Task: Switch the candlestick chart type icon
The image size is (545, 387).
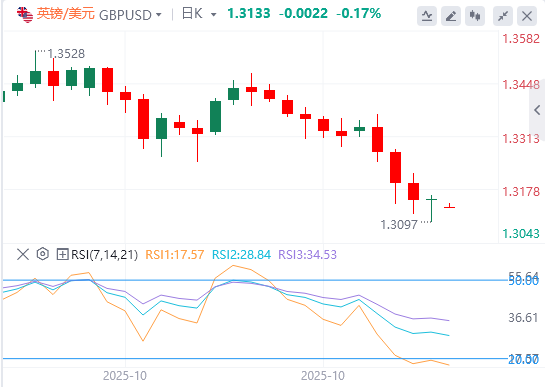Action: click(x=475, y=16)
